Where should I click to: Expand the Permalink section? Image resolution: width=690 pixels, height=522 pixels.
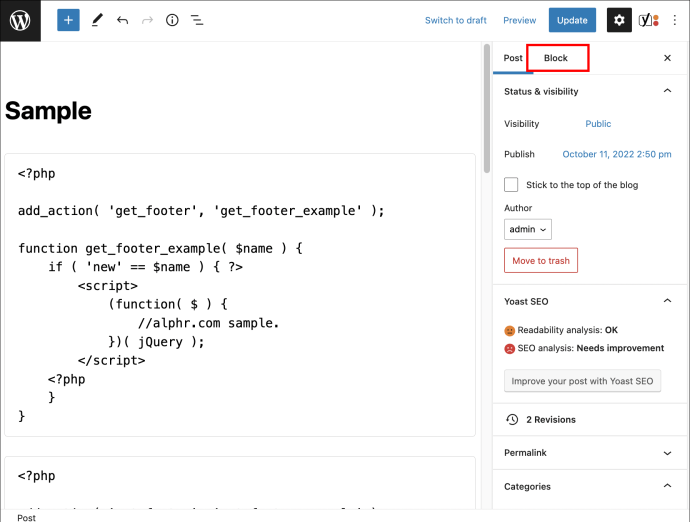(x=667, y=453)
